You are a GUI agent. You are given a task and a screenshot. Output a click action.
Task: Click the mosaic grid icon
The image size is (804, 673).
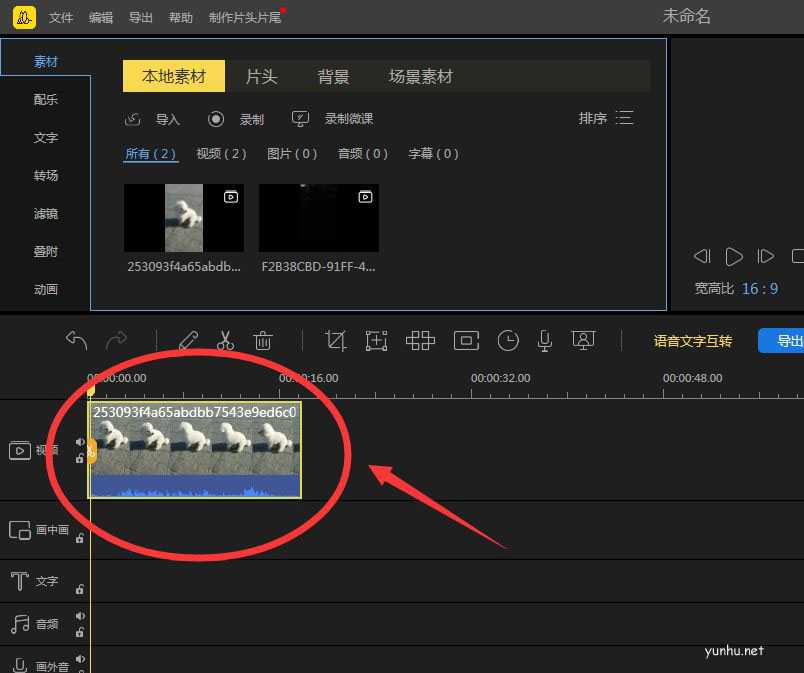tap(420, 340)
